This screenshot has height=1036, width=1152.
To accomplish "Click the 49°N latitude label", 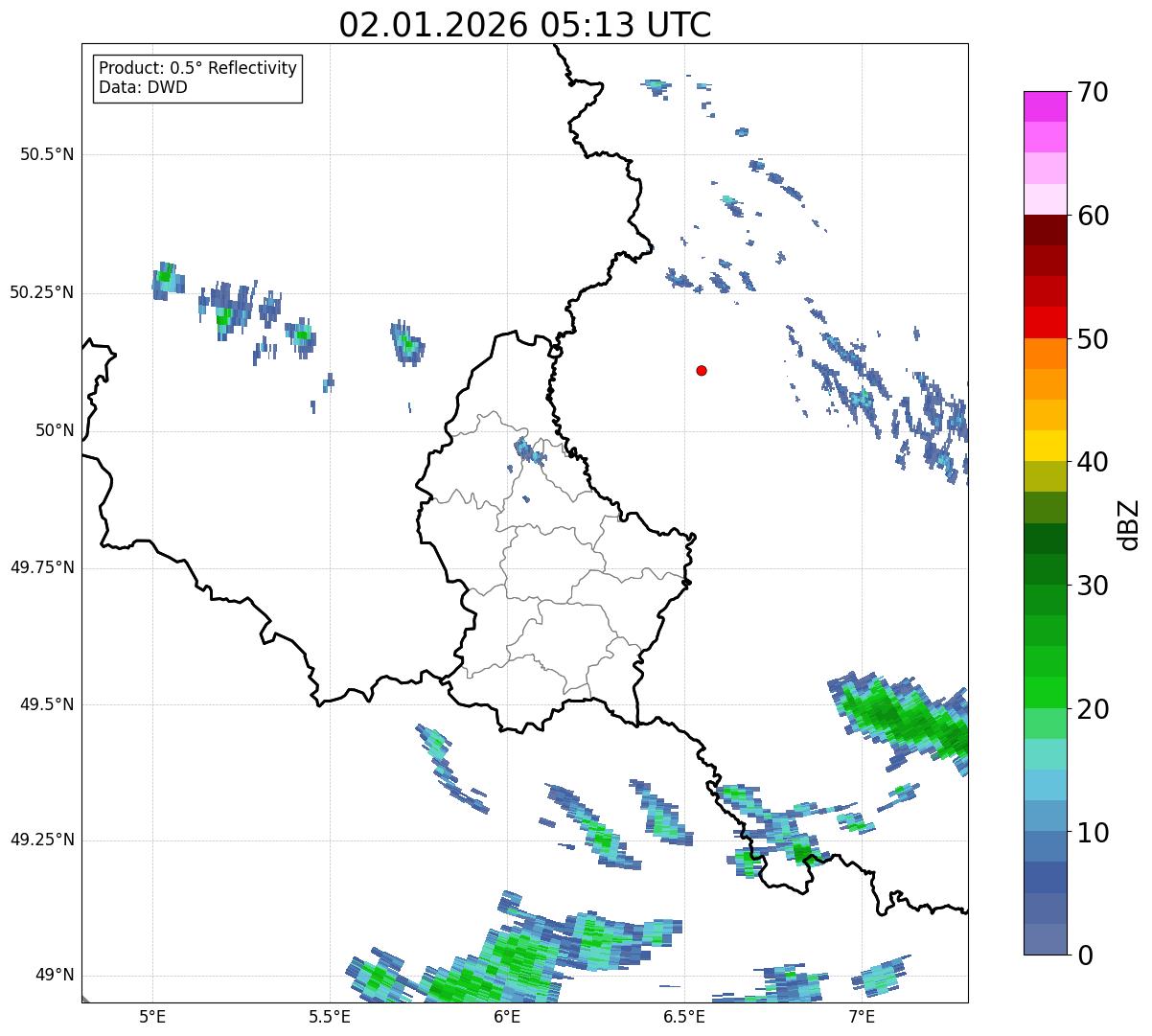I will coord(55,976).
